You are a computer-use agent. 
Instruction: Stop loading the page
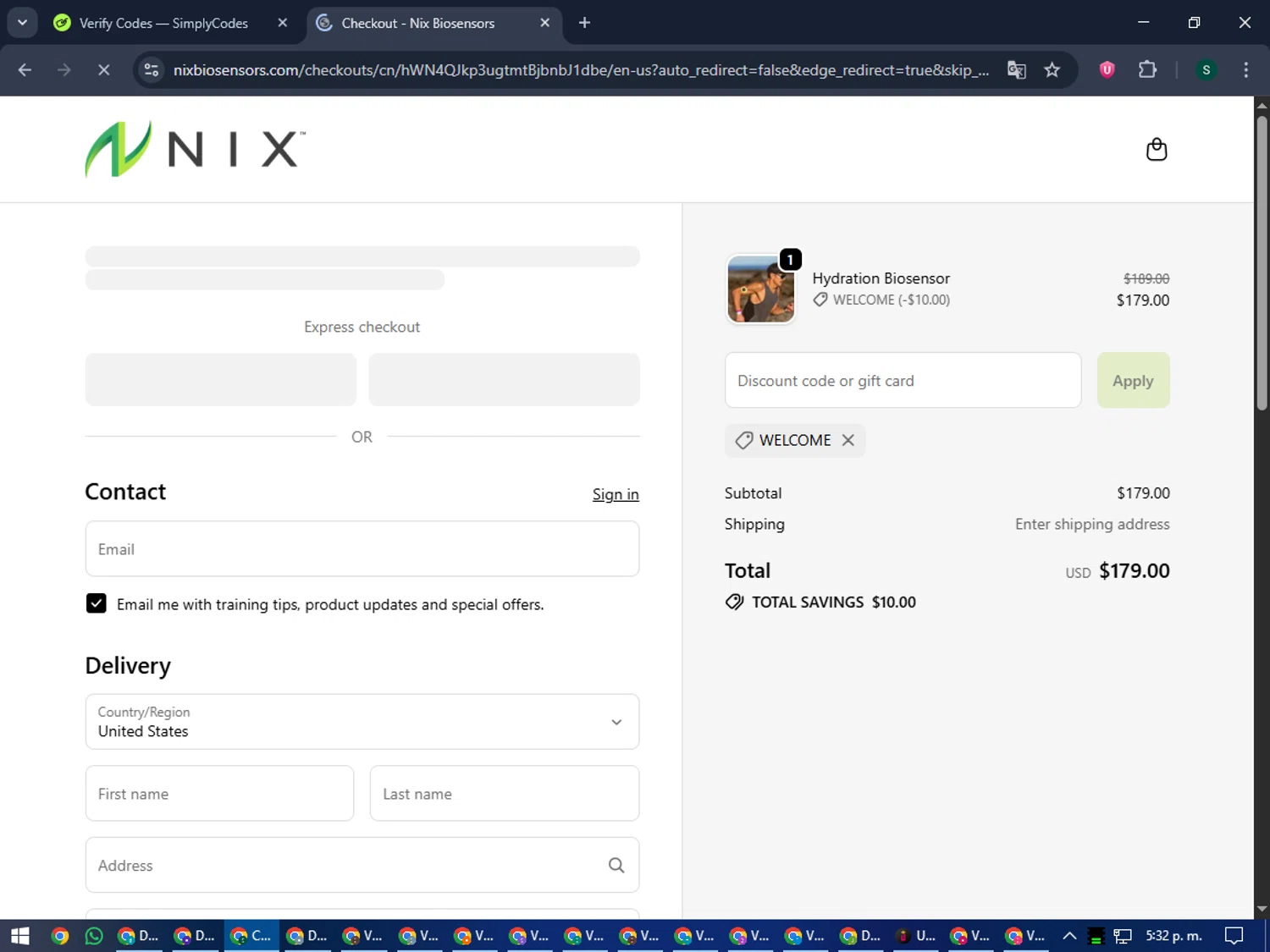(x=103, y=69)
